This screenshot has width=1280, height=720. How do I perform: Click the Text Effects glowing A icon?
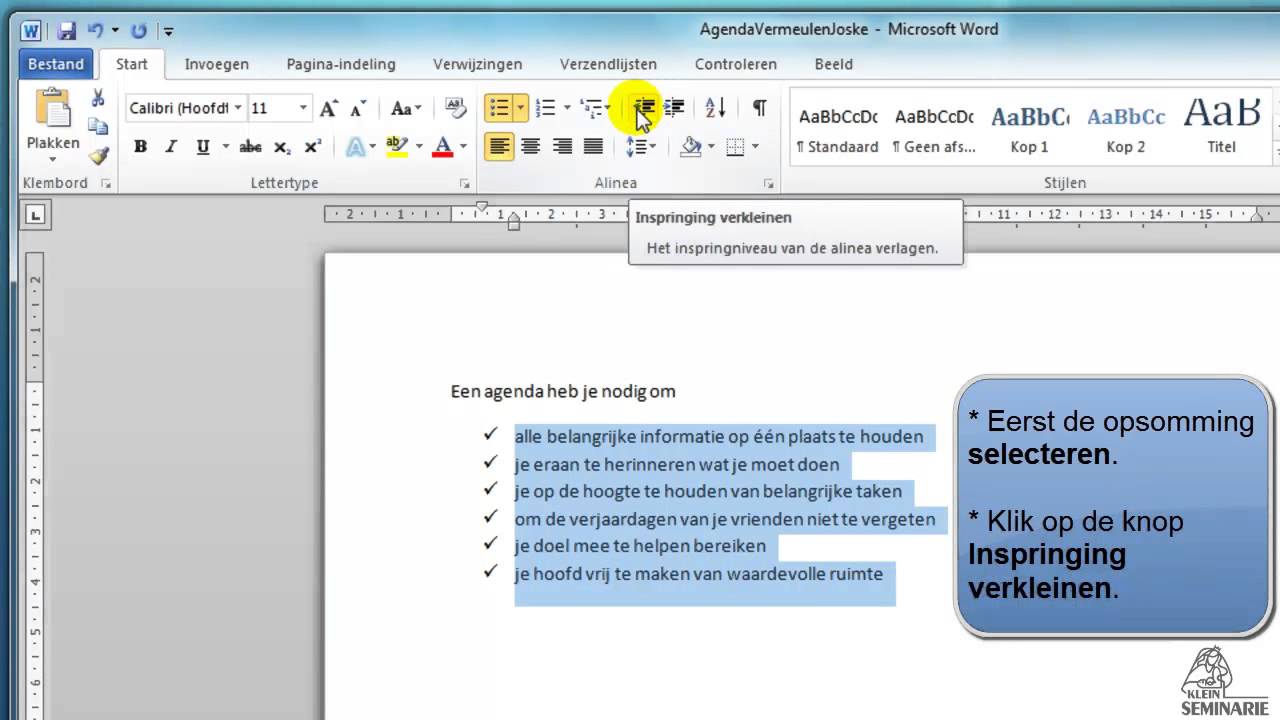355,147
